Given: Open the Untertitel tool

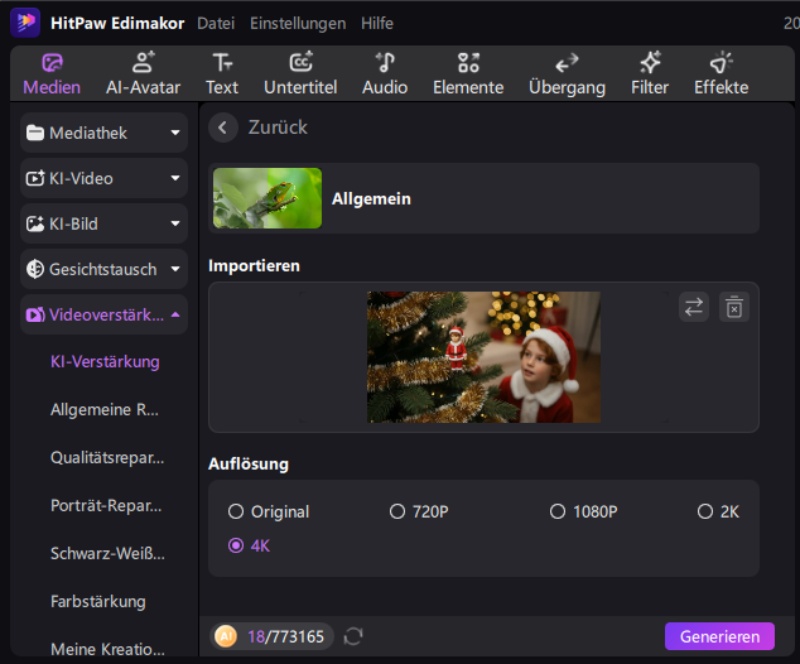Looking at the screenshot, I should click(299, 72).
